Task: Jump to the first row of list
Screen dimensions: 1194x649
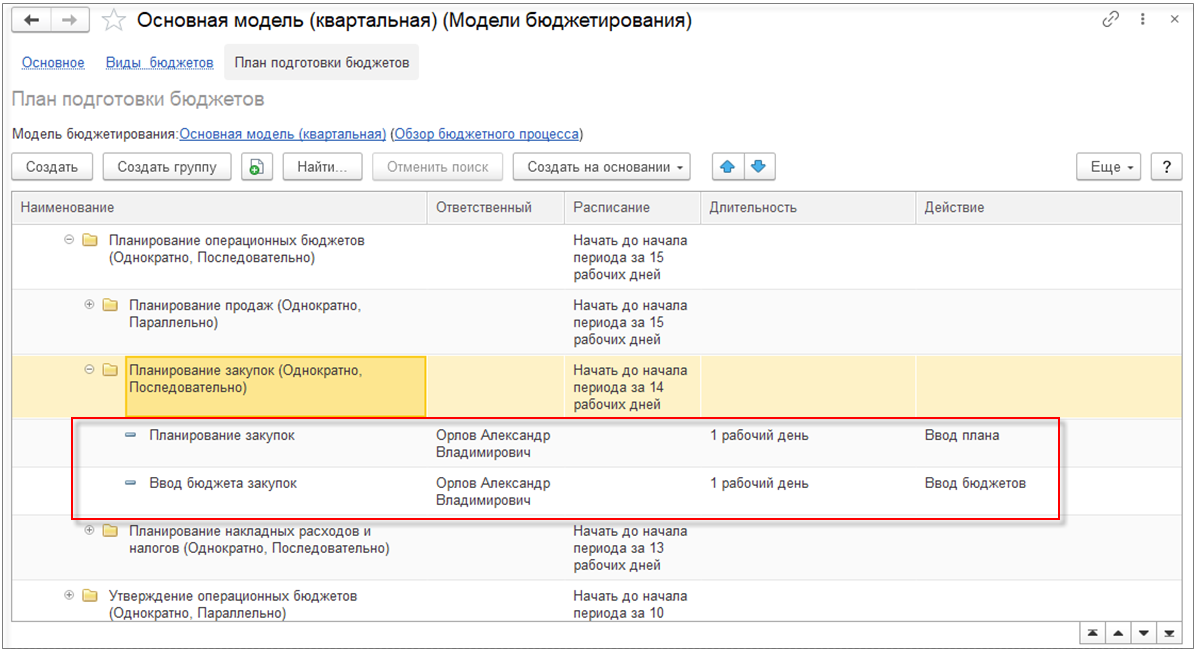Action: [1094, 633]
